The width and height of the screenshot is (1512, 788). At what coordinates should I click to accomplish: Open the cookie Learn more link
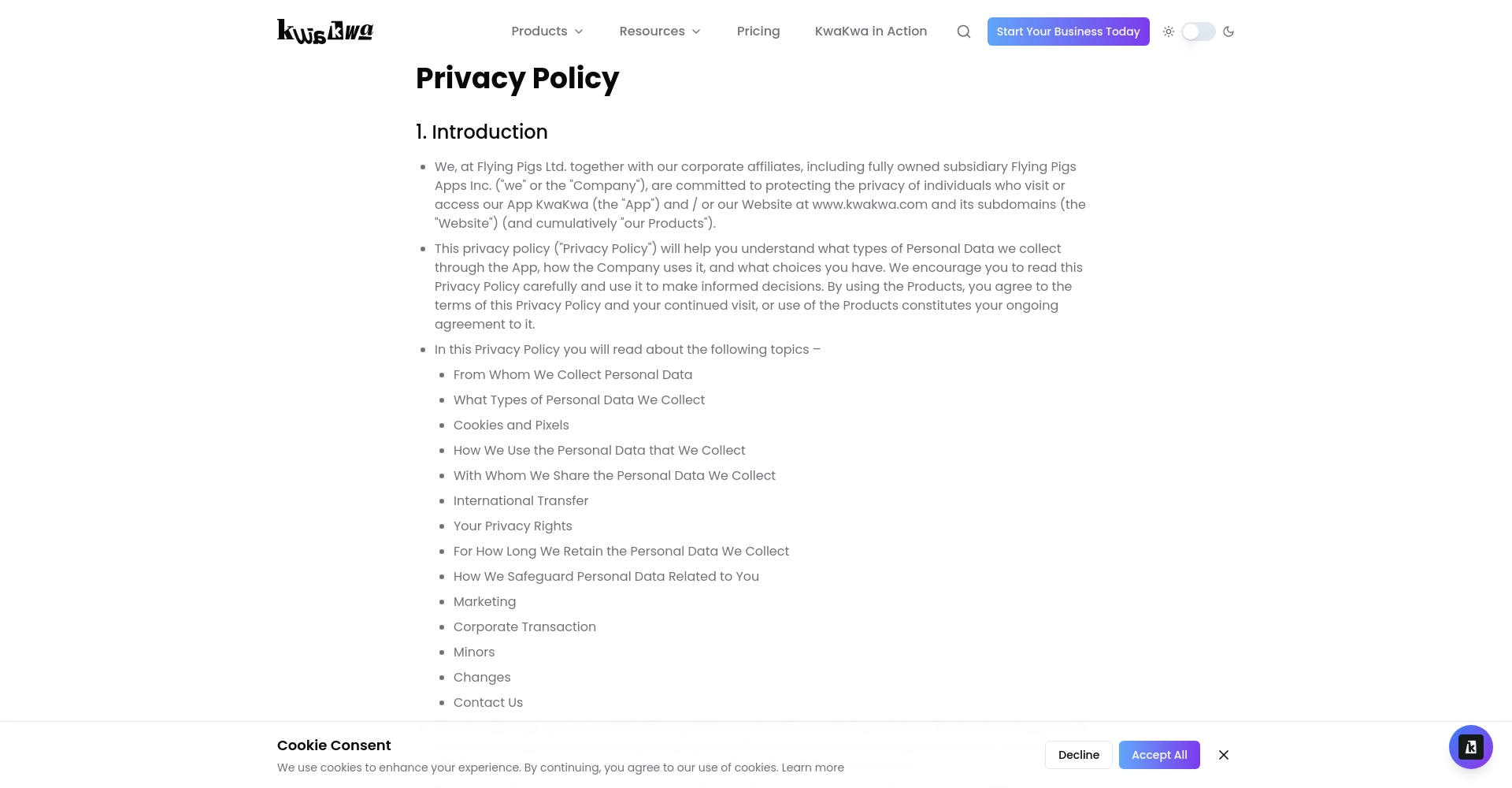(813, 768)
